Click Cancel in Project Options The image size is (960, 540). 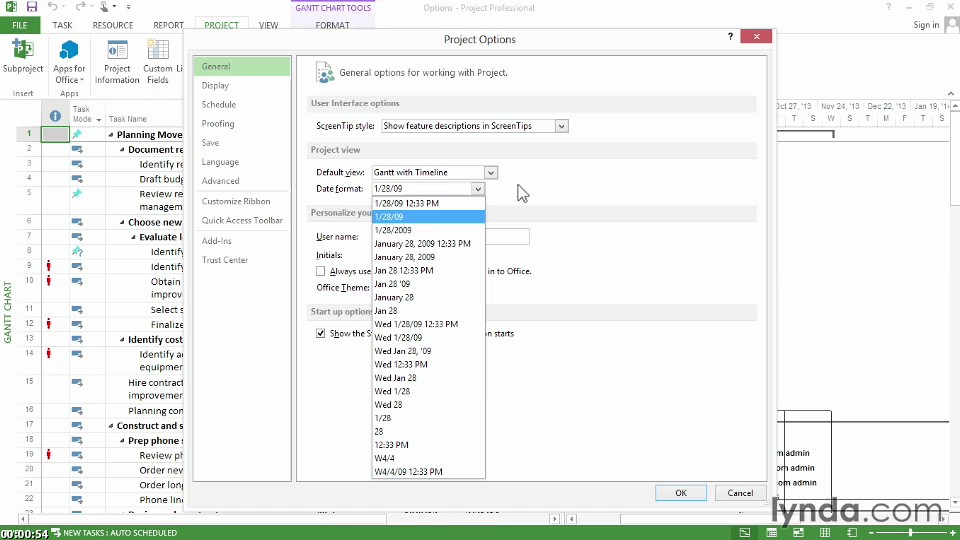click(740, 493)
